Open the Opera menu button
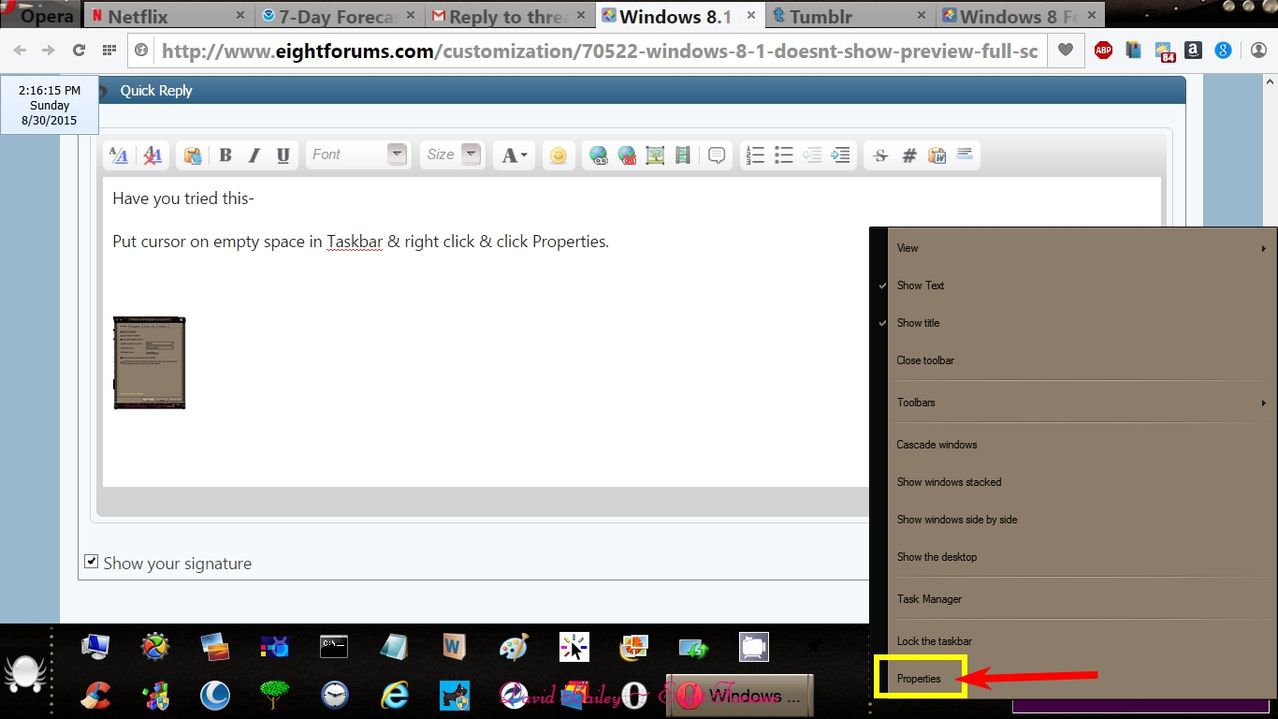The width and height of the screenshot is (1278, 719). [40, 15]
